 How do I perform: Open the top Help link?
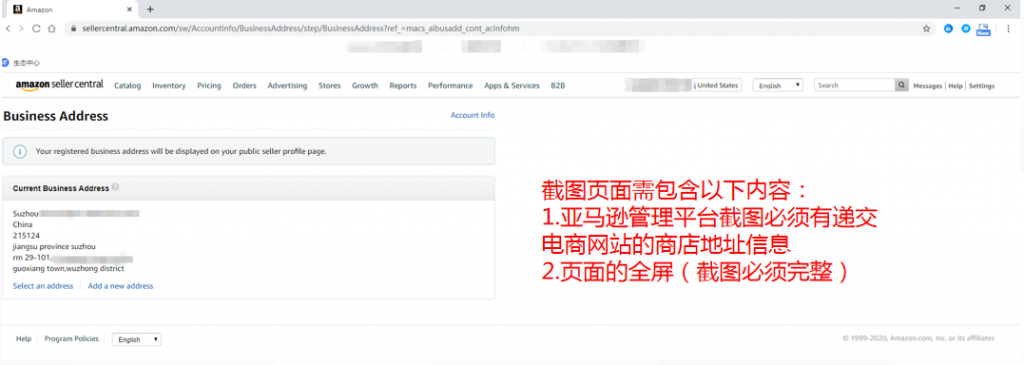[955, 86]
